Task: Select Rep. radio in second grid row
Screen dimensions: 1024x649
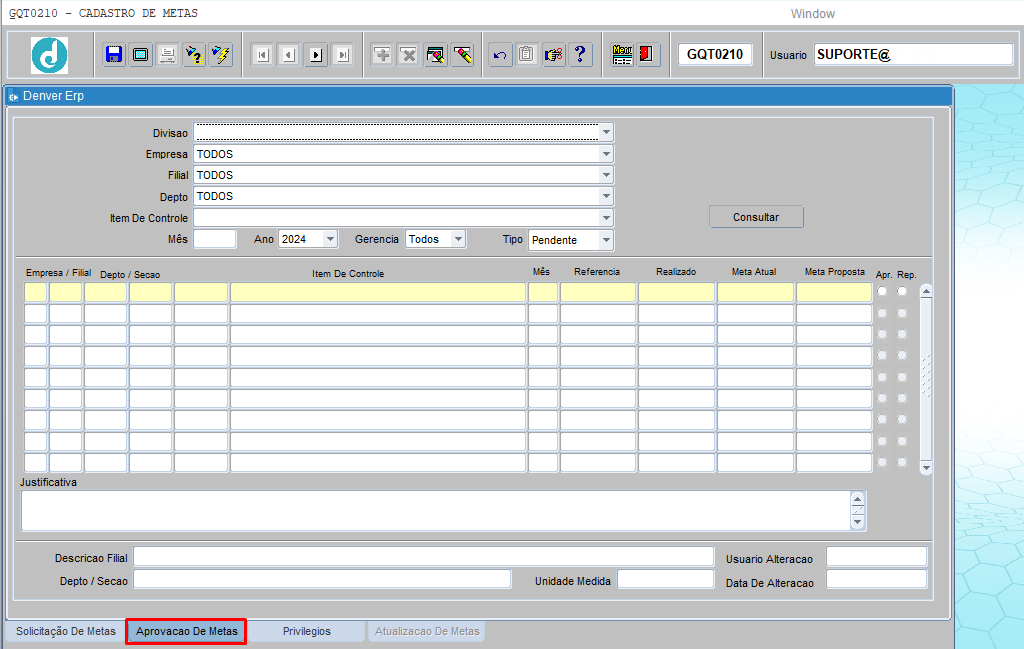Action: (903, 313)
